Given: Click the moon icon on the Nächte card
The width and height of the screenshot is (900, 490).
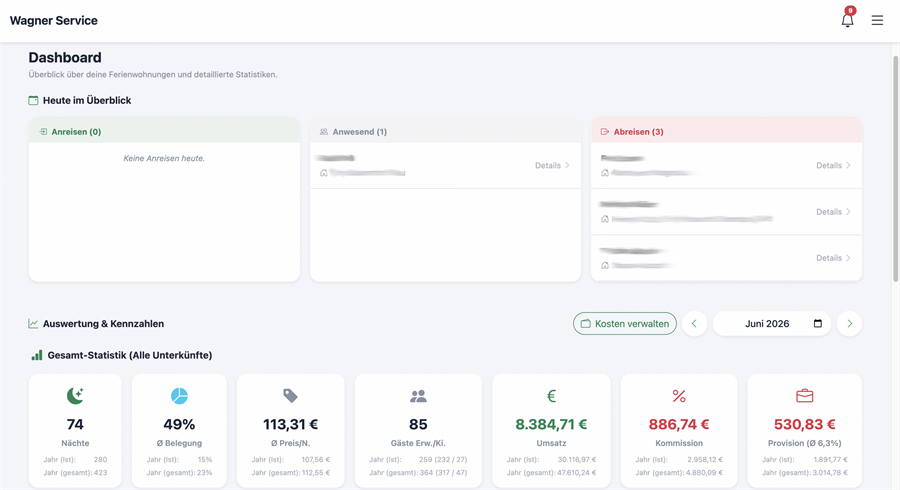Looking at the screenshot, I should [75, 395].
